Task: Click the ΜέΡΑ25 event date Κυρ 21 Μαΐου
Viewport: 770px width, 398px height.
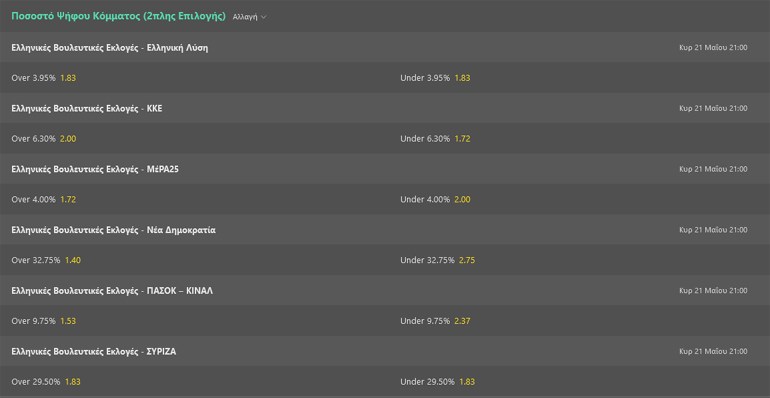Action: click(713, 169)
